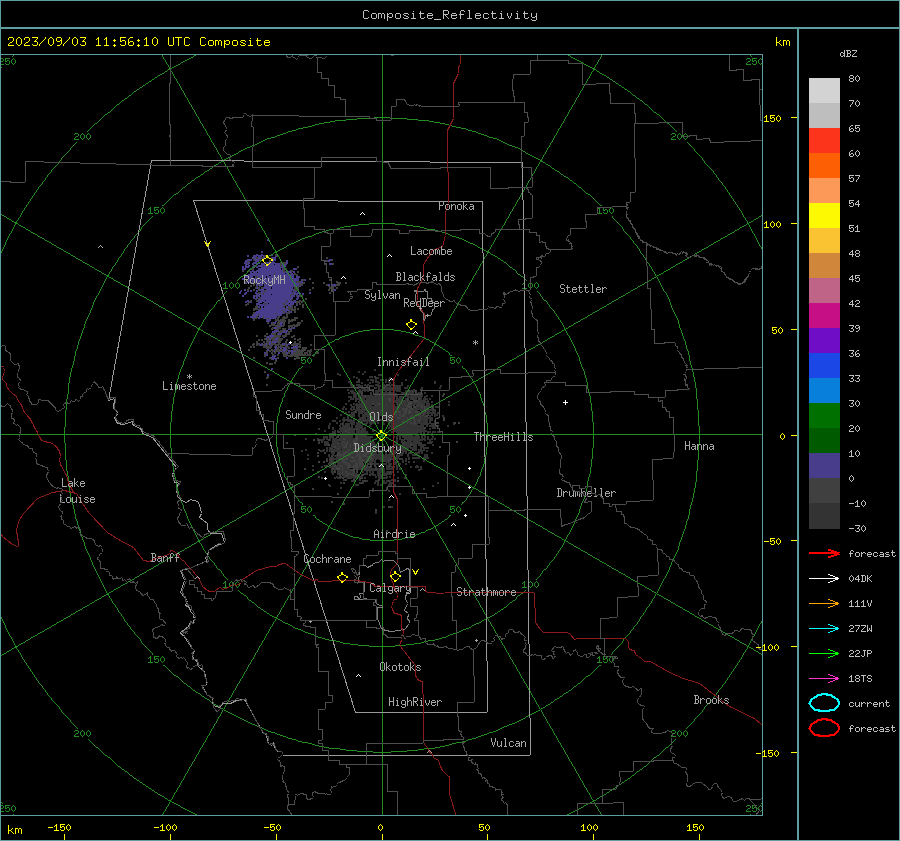
Task: Click the Airdrie town label
Action: pyautogui.click(x=394, y=534)
